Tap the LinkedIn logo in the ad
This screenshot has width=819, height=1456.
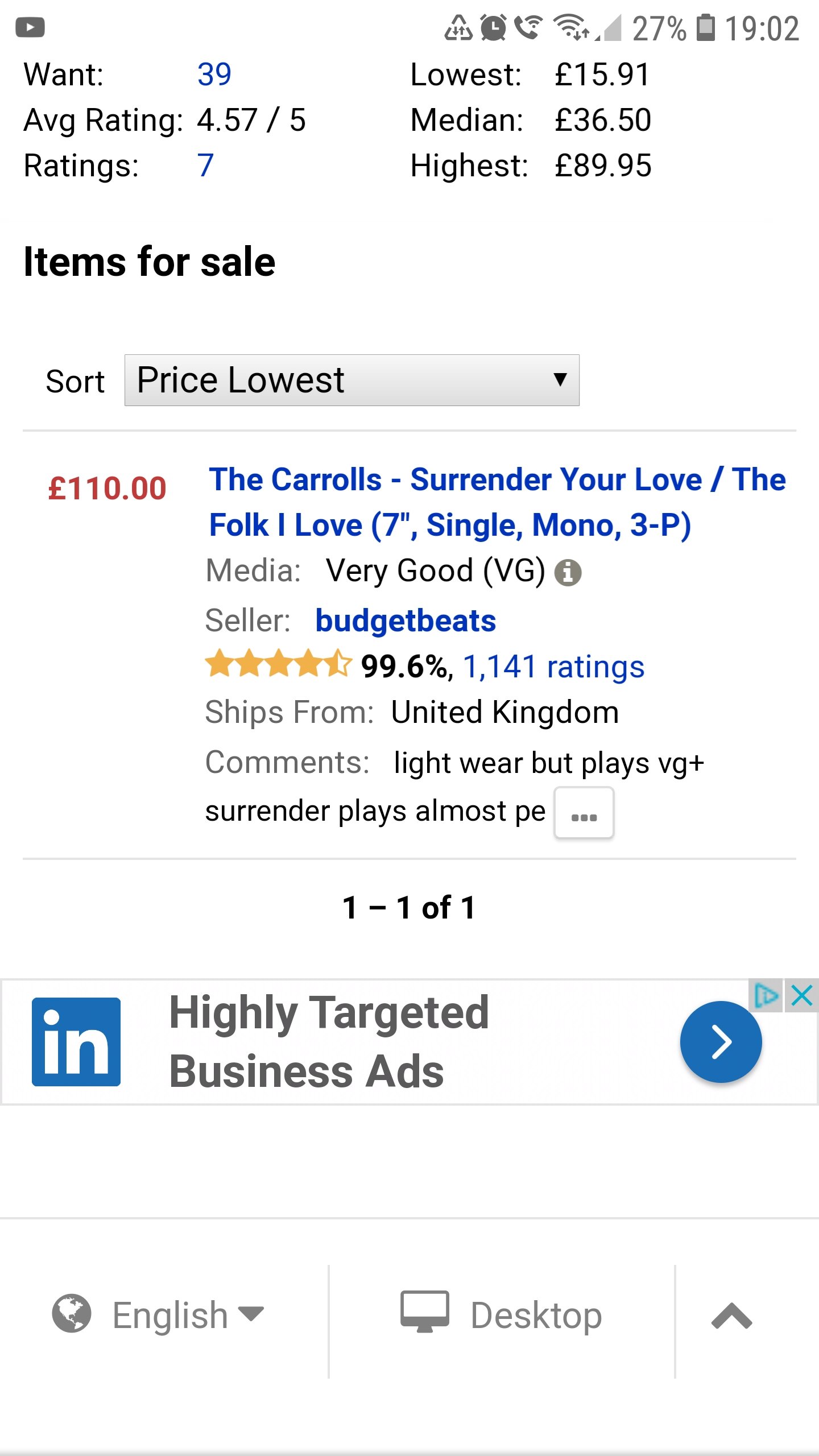tap(76, 1042)
